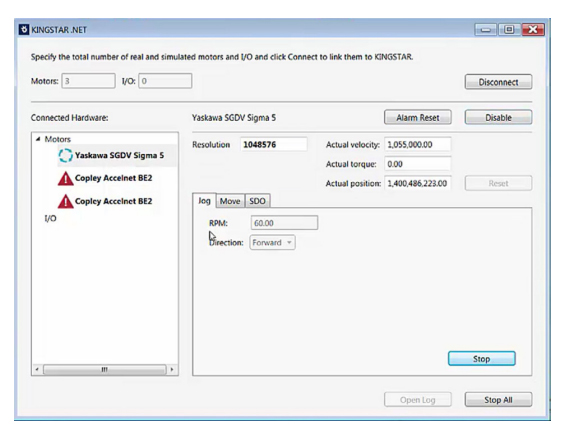
Task: Switch to the Move tab
Action: [x=230, y=201]
